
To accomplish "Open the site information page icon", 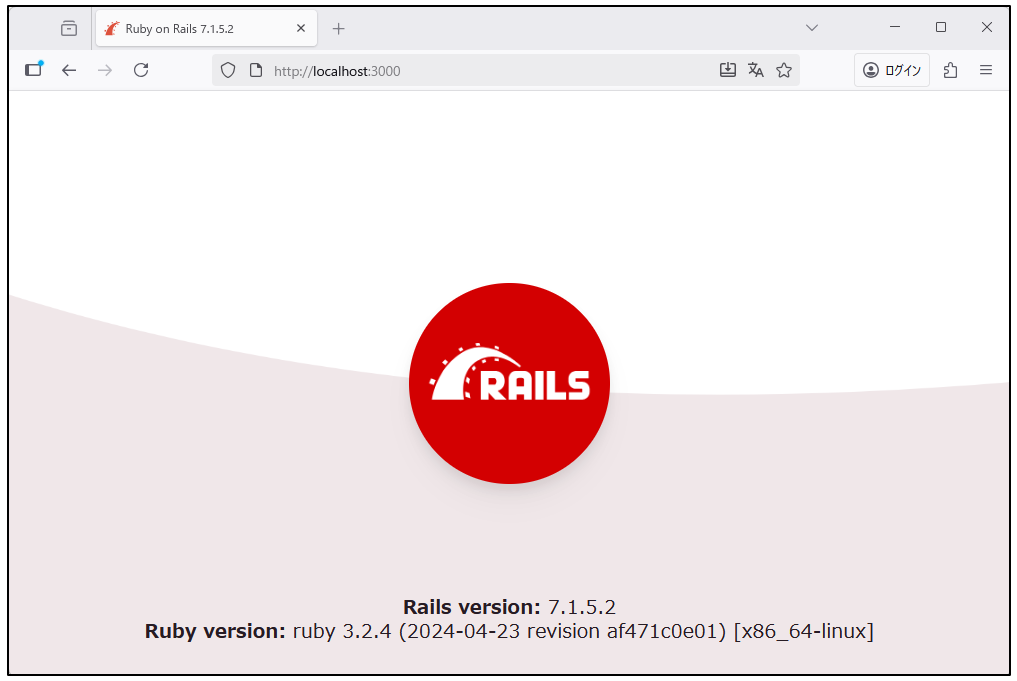I will coord(255,70).
